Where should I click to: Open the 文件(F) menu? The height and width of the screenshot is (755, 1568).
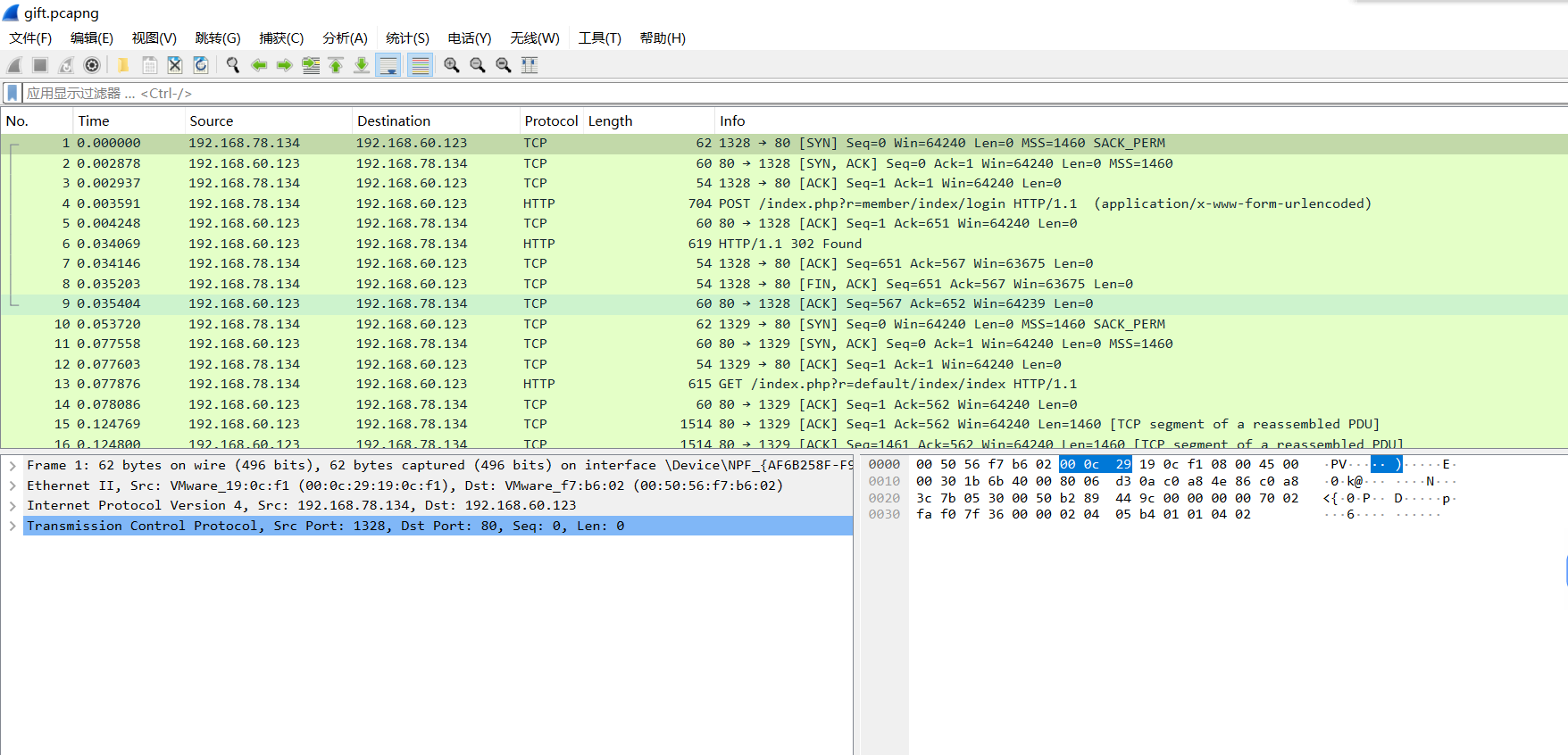[30, 38]
